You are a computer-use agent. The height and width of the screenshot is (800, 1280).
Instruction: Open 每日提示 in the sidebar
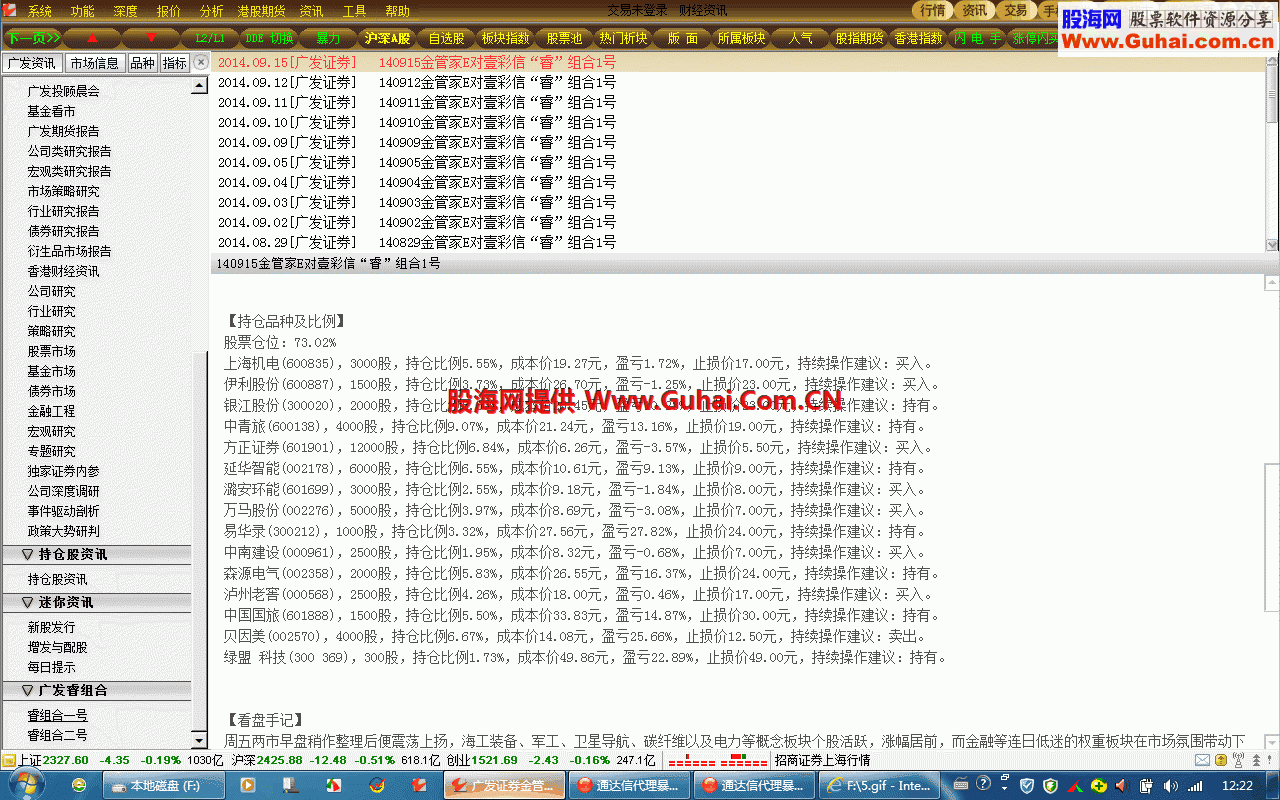(x=51, y=667)
